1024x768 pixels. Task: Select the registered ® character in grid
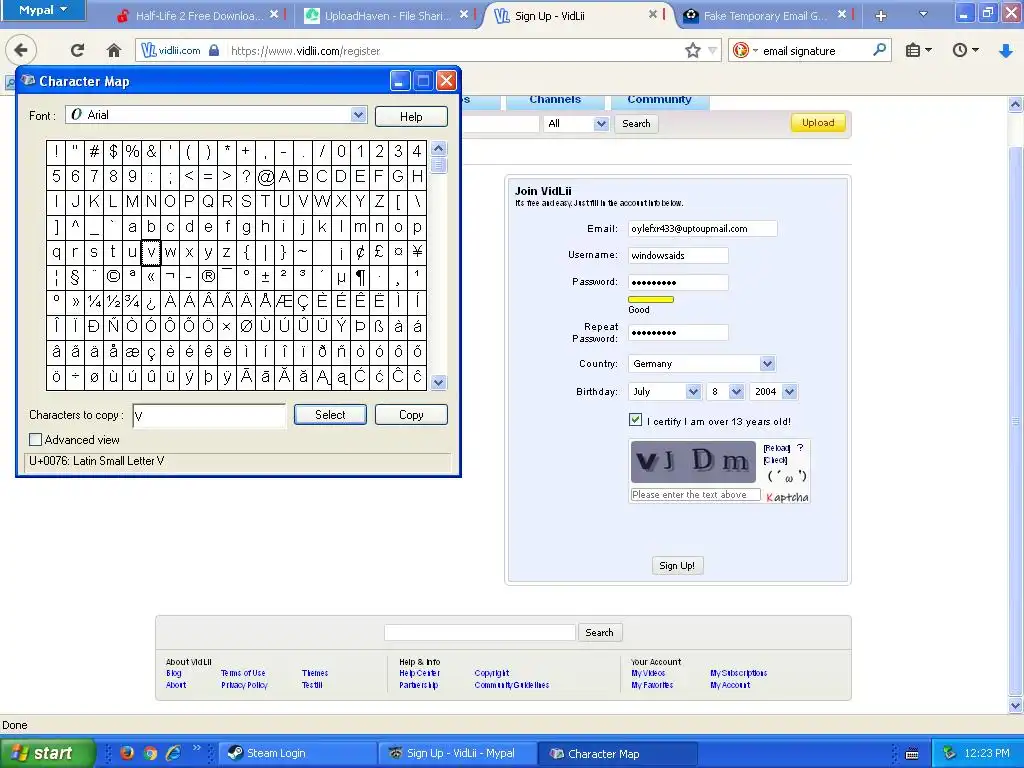(208, 276)
